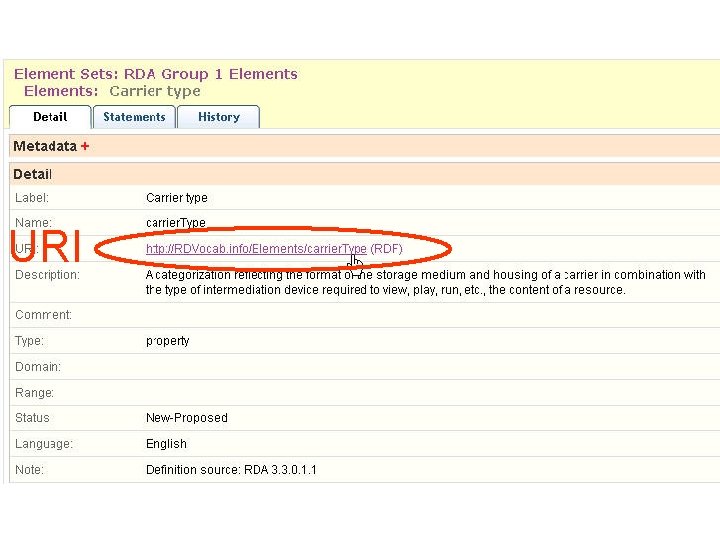Click the Carrier type element heading
720x540 pixels.
pyautogui.click(x=155, y=91)
